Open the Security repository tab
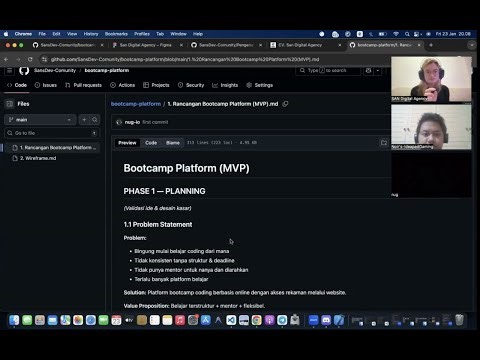 pos(191,85)
